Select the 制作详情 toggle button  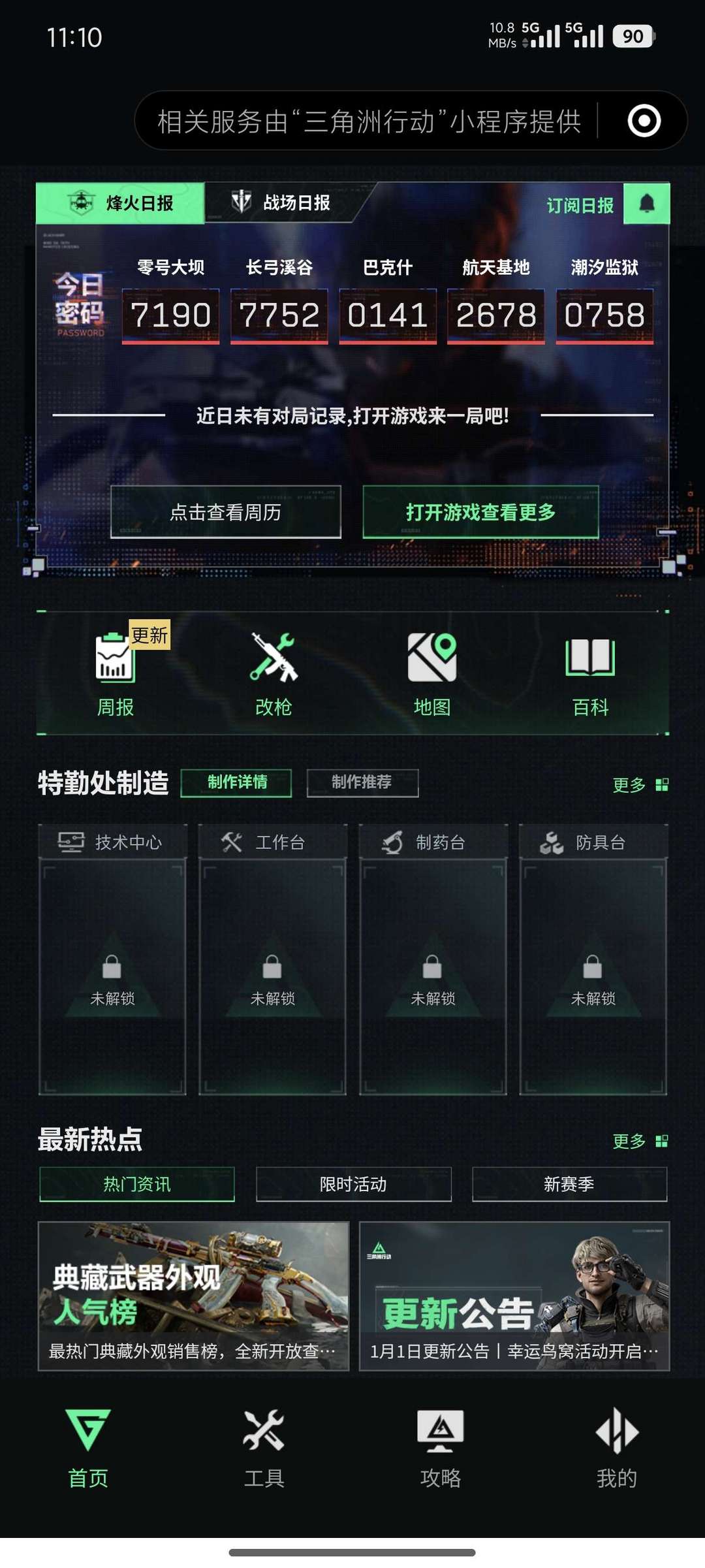pos(236,782)
